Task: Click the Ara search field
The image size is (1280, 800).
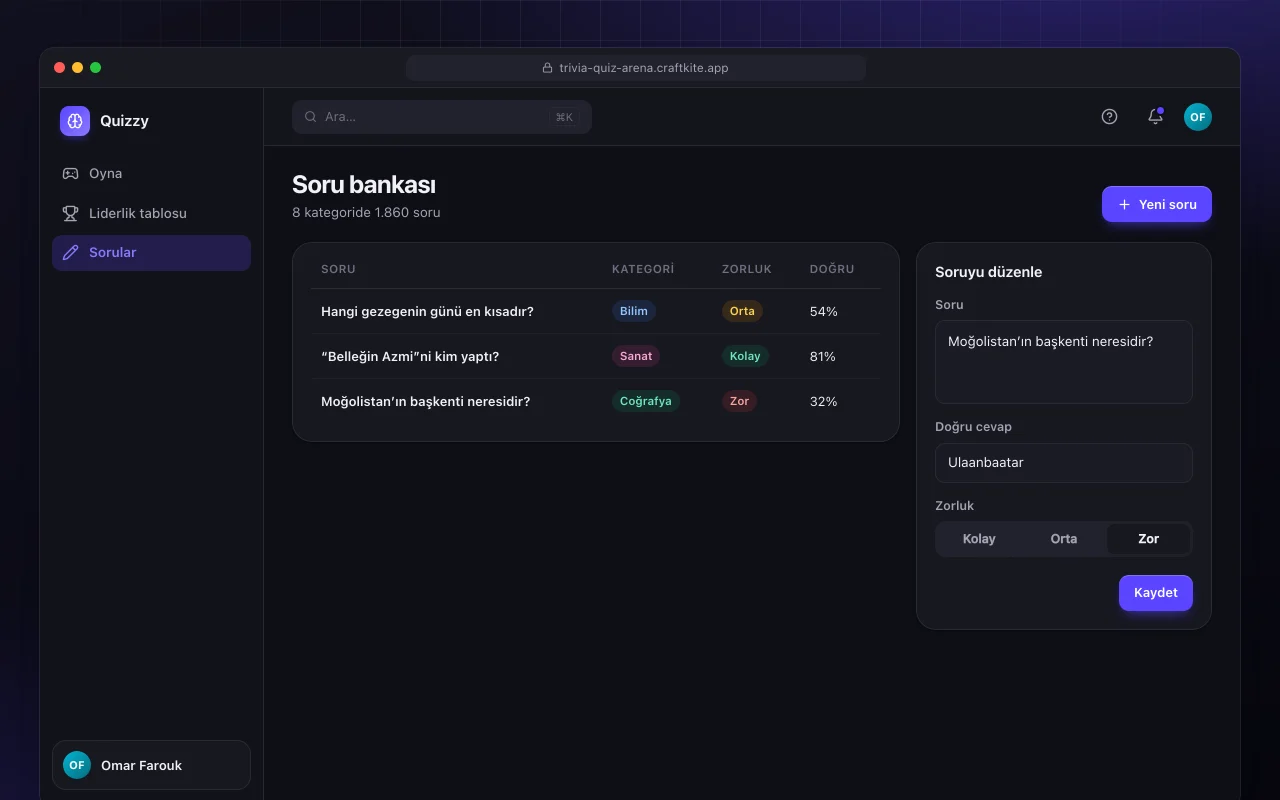Action: 442,117
